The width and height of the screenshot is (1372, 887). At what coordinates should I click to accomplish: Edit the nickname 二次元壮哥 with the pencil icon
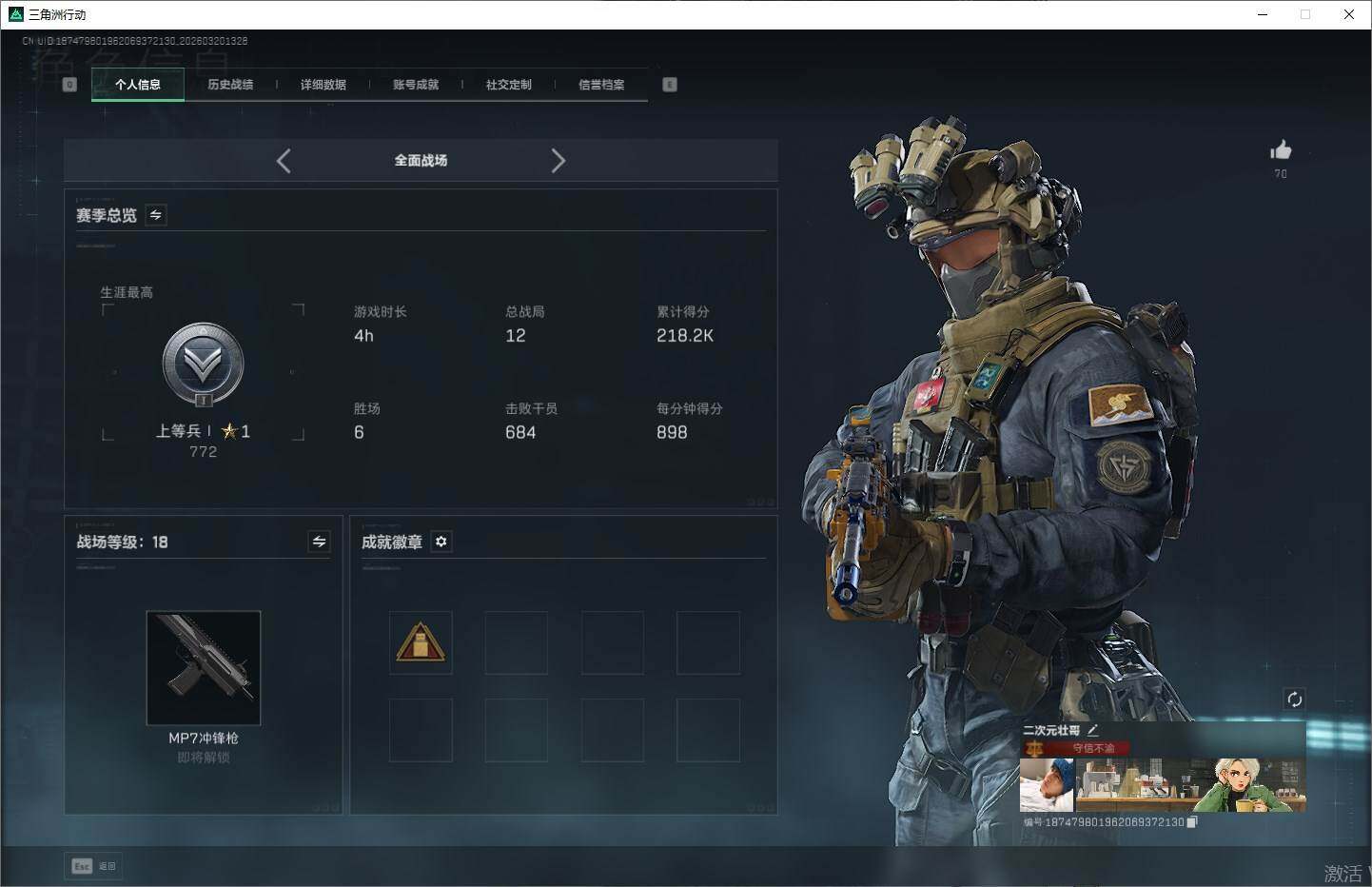tap(1093, 730)
